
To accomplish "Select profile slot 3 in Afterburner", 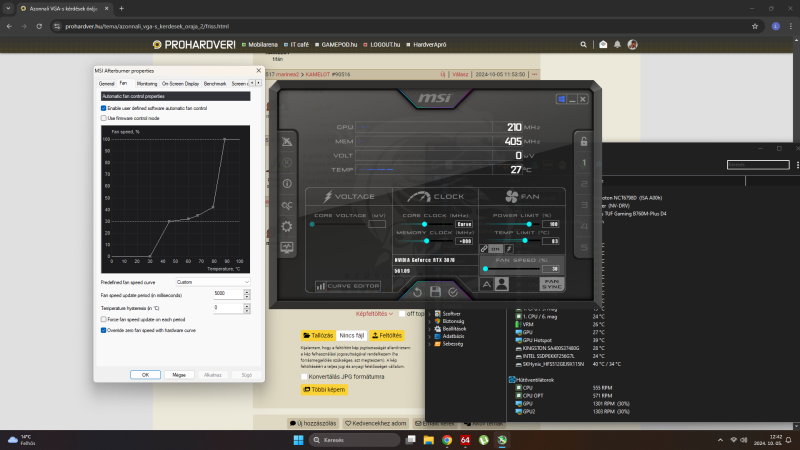I will 584,205.
